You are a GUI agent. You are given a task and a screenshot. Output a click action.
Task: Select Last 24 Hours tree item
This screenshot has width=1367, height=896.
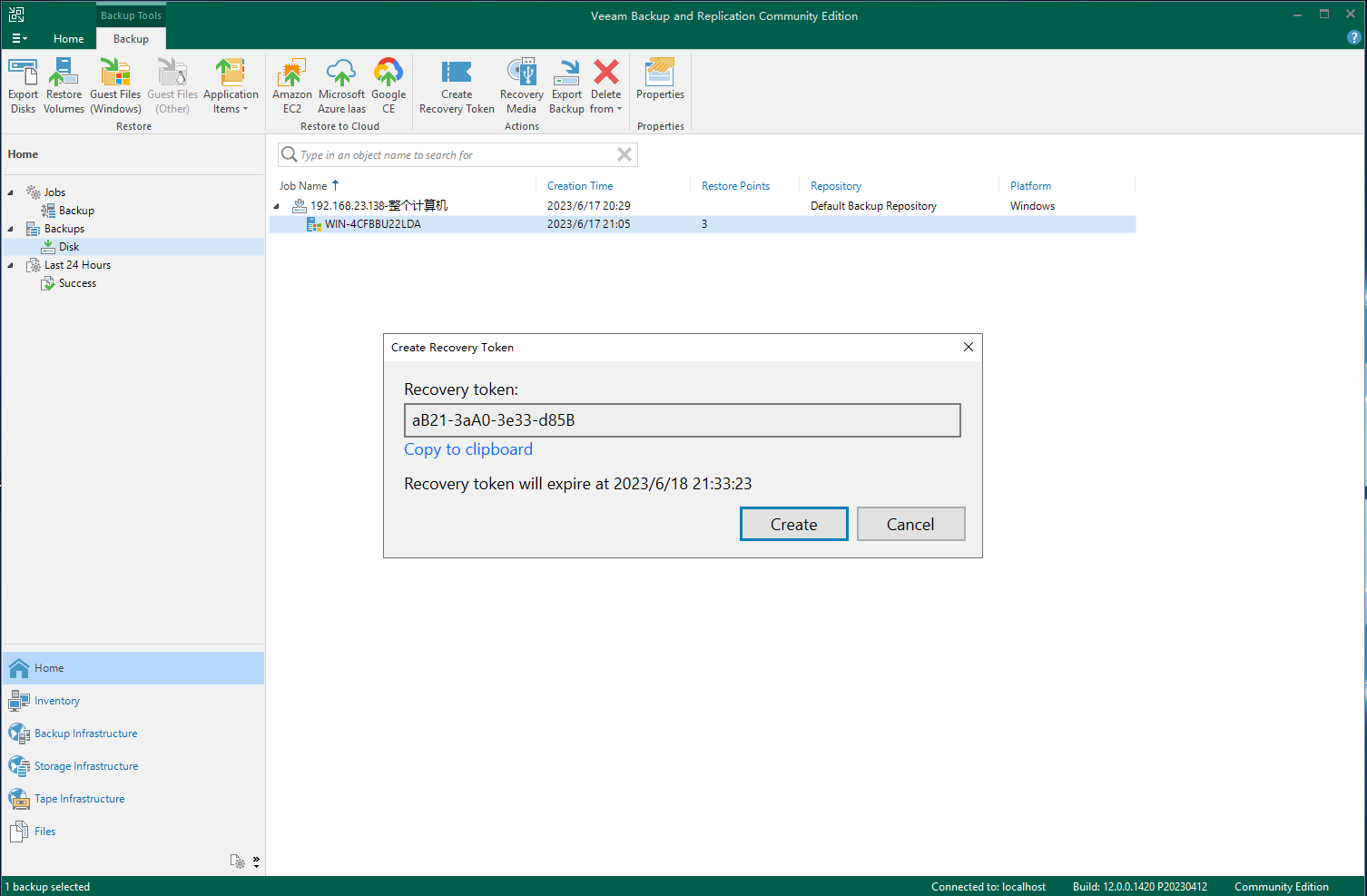(77, 265)
